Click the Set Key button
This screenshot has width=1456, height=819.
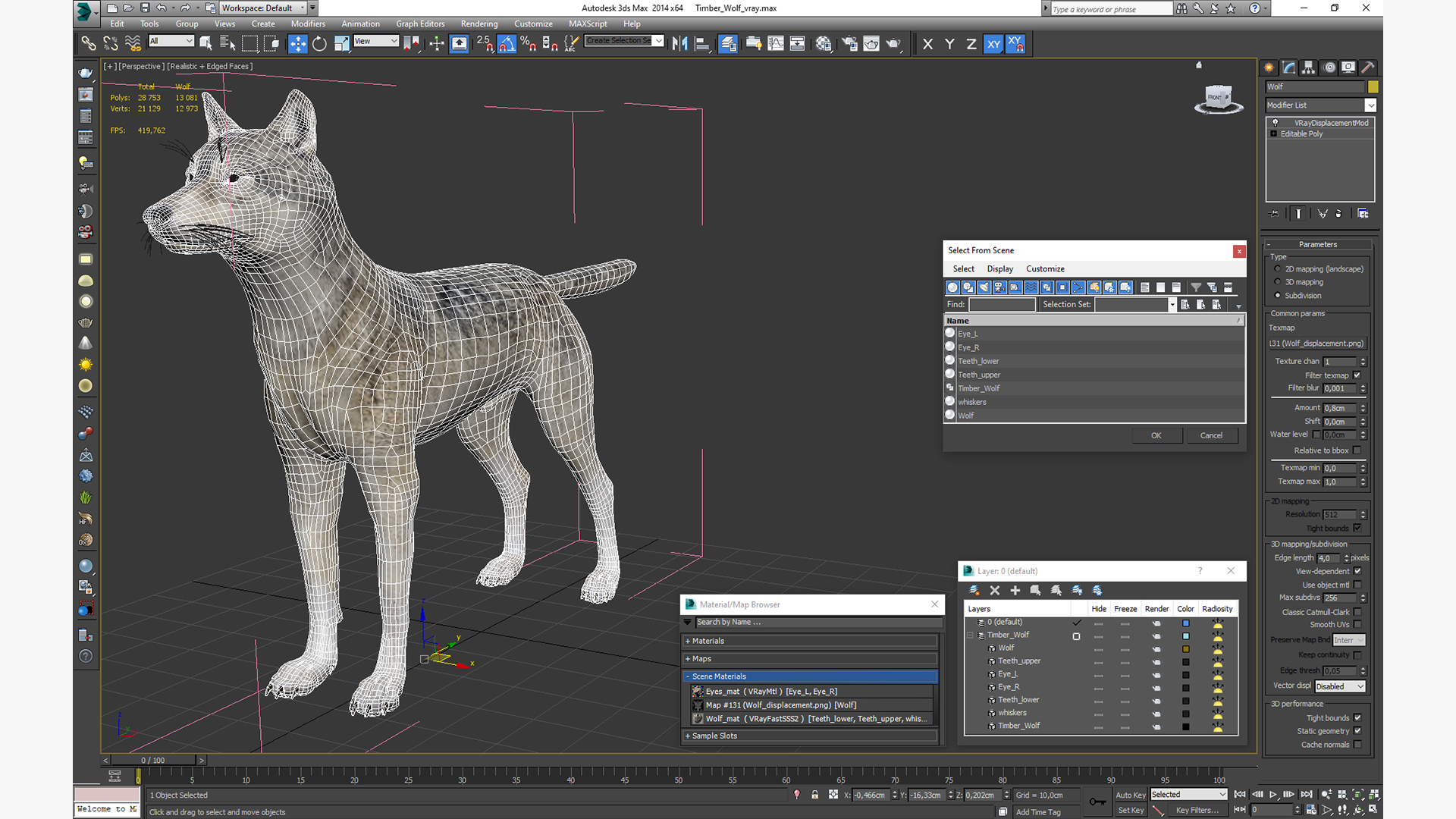pyautogui.click(x=1130, y=810)
